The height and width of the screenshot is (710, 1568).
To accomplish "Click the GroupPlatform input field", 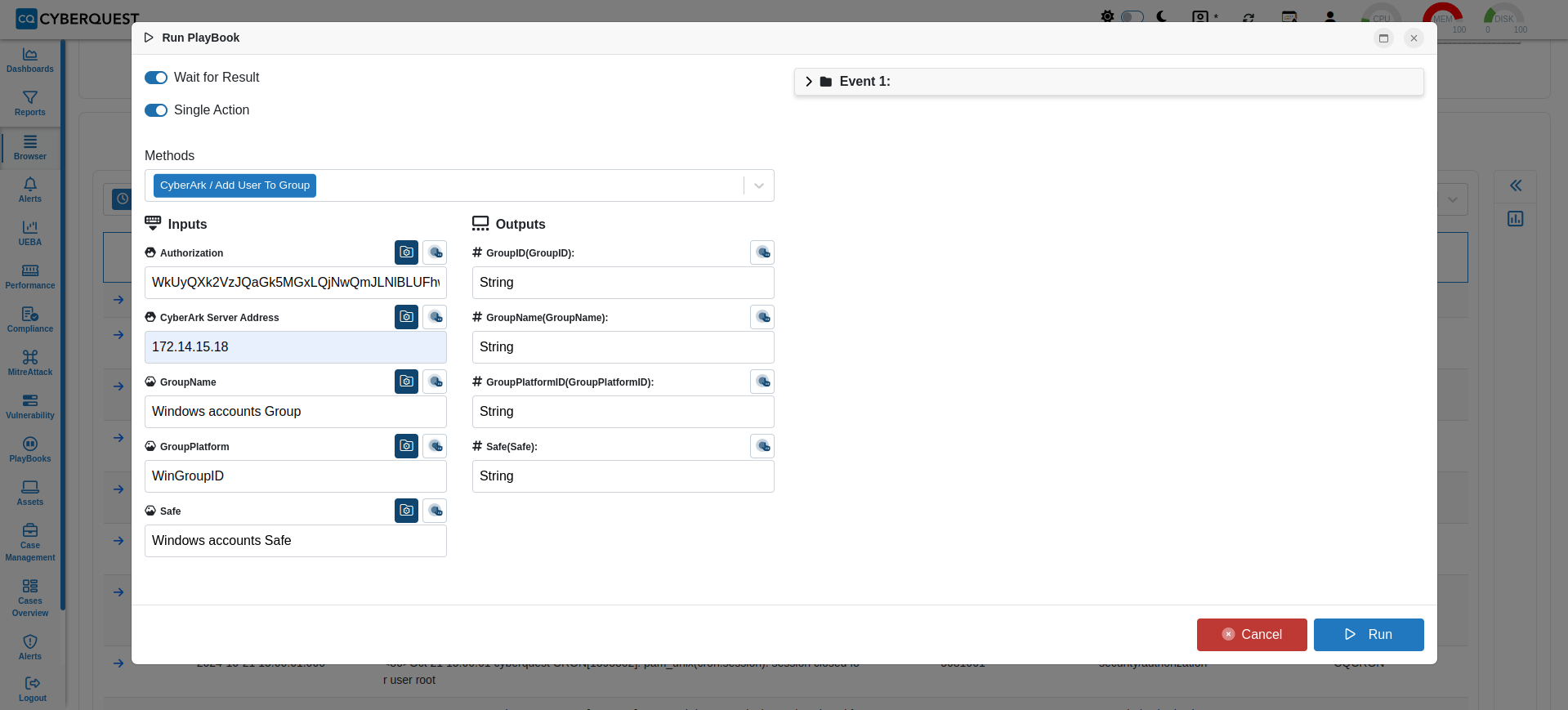I will tap(296, 476).
